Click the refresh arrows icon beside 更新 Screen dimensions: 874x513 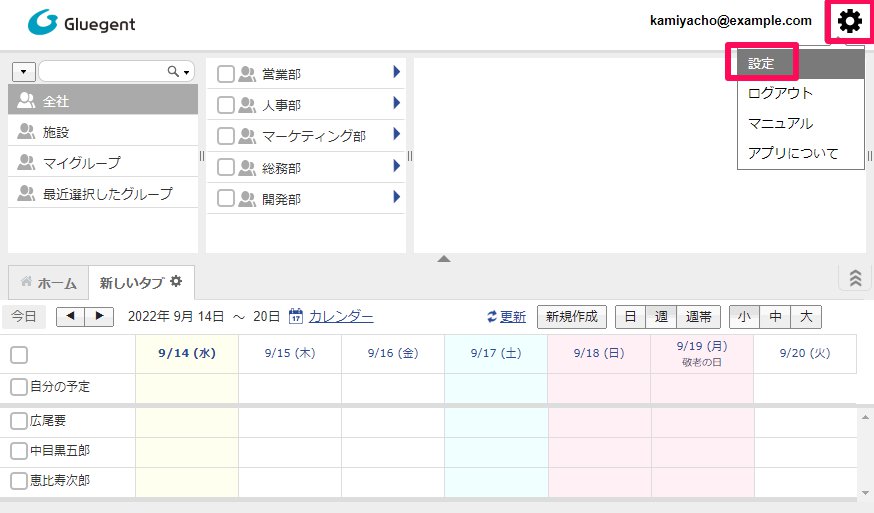click(492, 317)
